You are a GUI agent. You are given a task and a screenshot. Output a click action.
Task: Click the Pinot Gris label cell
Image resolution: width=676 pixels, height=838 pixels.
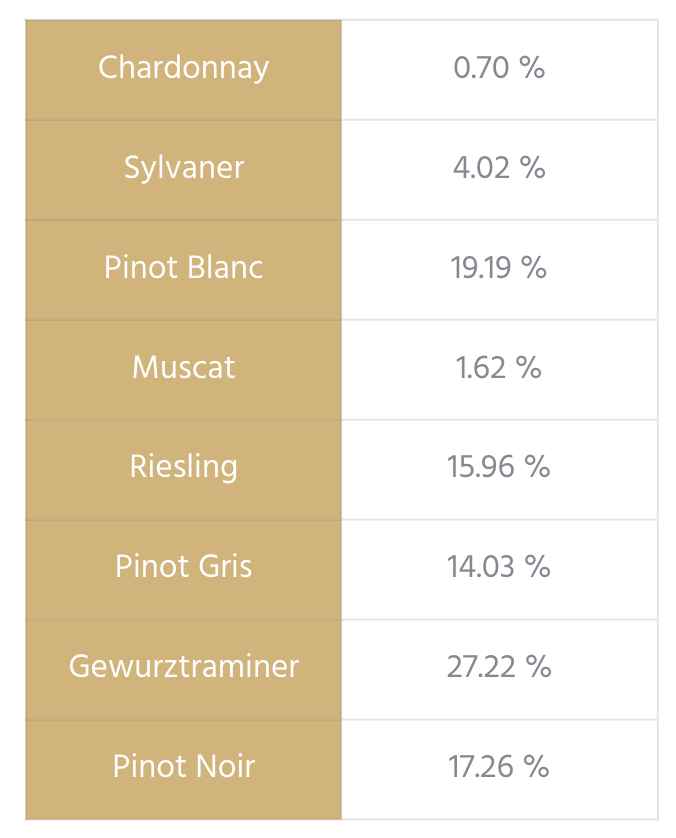pos(184,567)
